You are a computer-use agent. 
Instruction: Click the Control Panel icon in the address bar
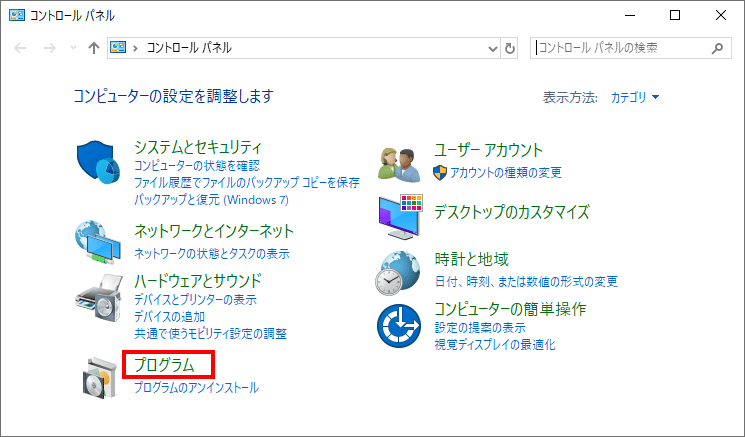click(x=118, y=48)
